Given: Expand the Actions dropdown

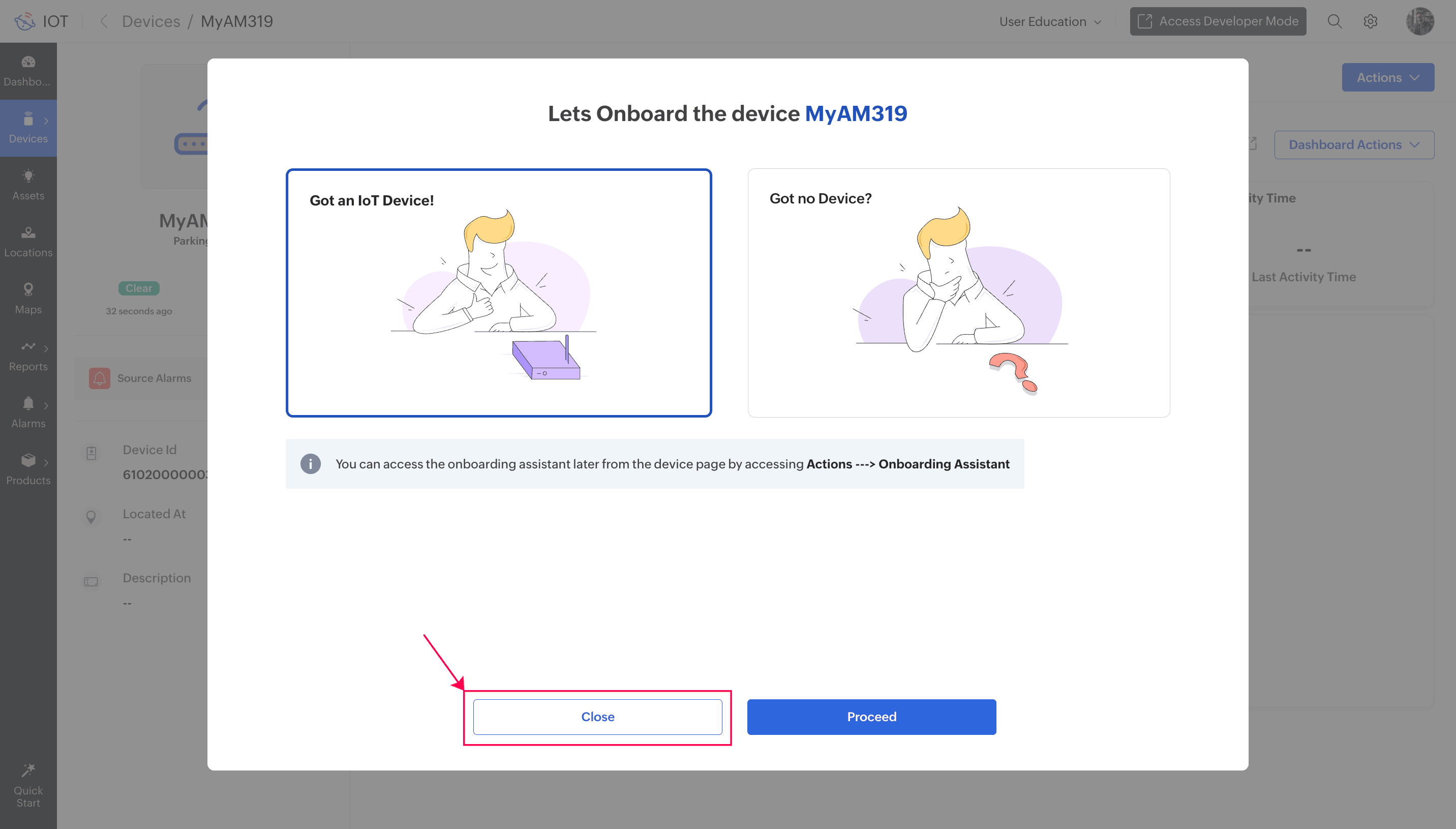Looking at the screenshot, I should 1387,77.
